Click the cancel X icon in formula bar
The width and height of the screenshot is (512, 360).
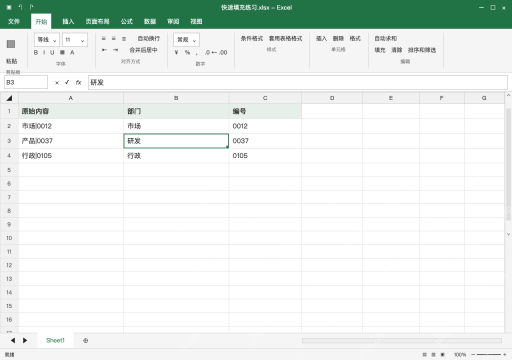click(x=57, y=83)
